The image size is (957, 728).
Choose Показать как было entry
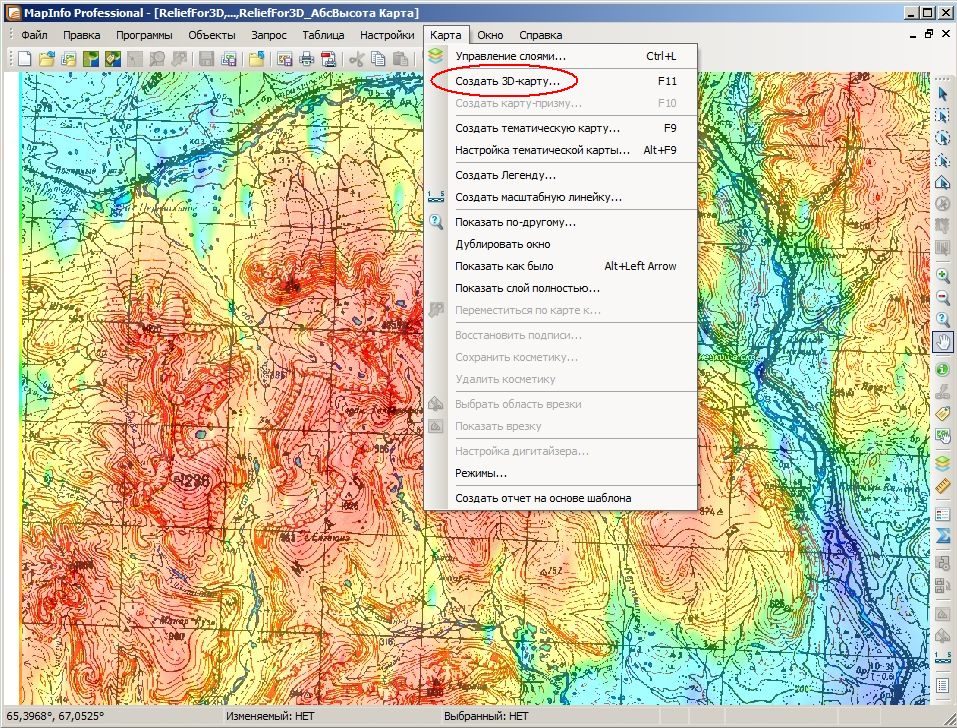click(x=561, y=266)
